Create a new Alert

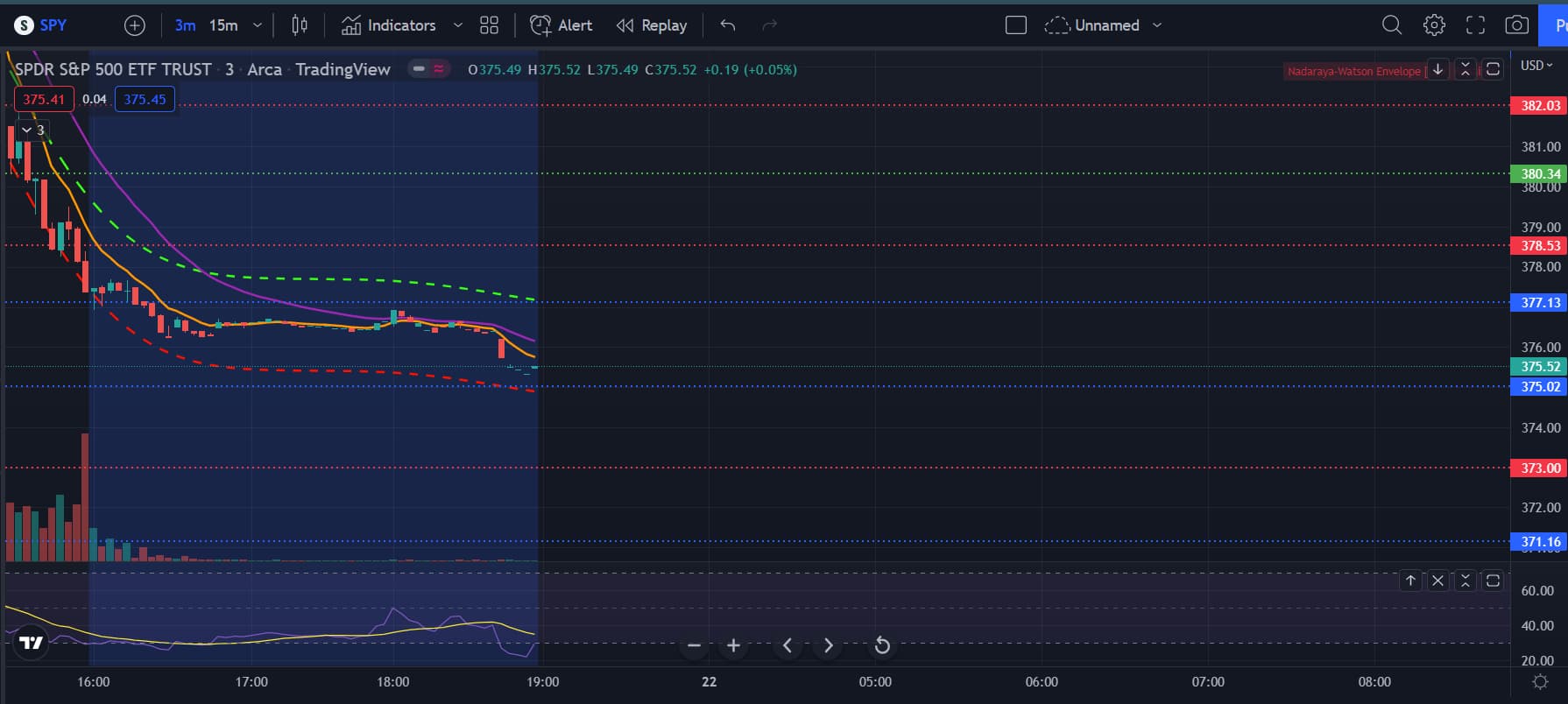tap(562, 25)
